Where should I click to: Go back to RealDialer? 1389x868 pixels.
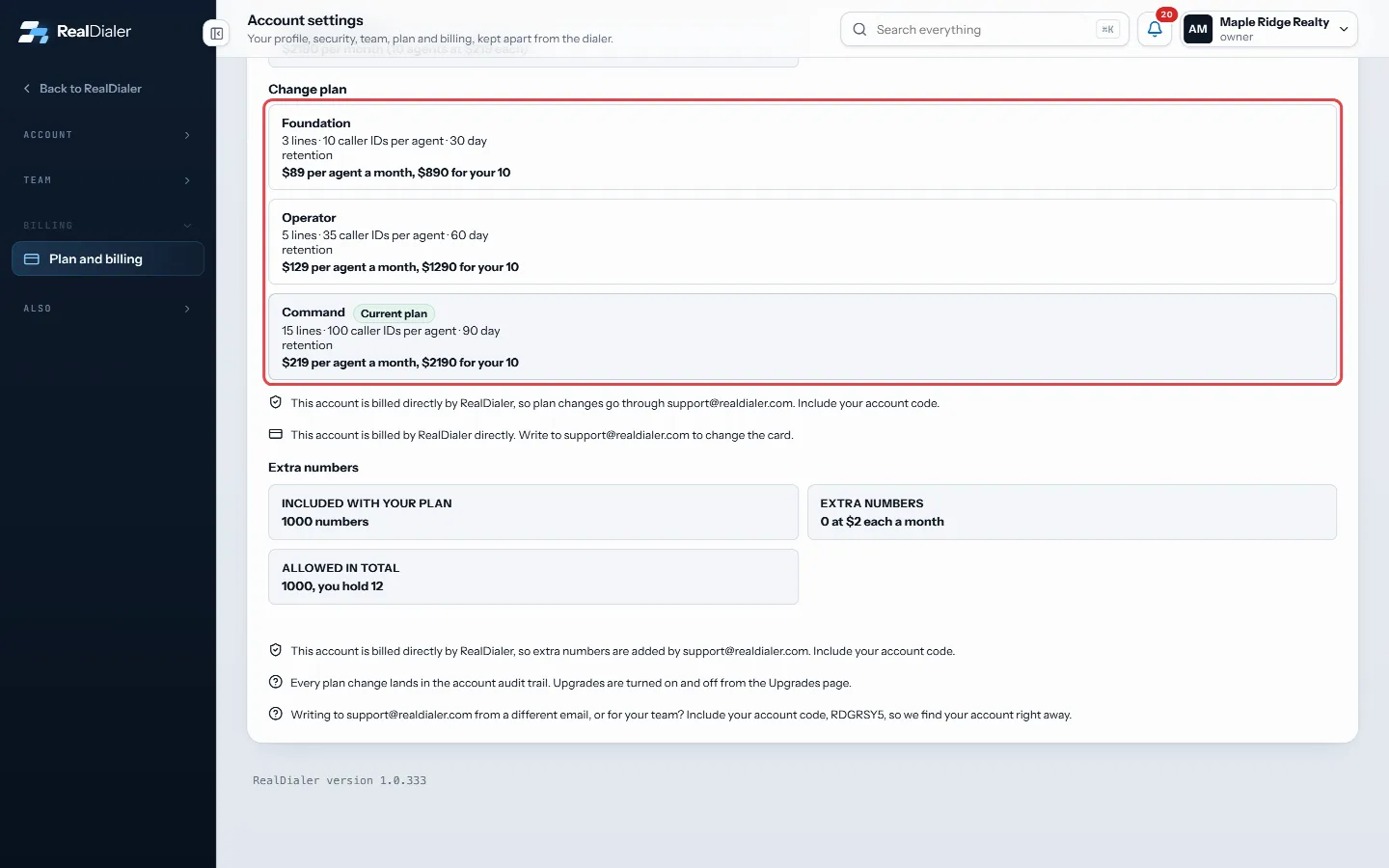point(83,89)
